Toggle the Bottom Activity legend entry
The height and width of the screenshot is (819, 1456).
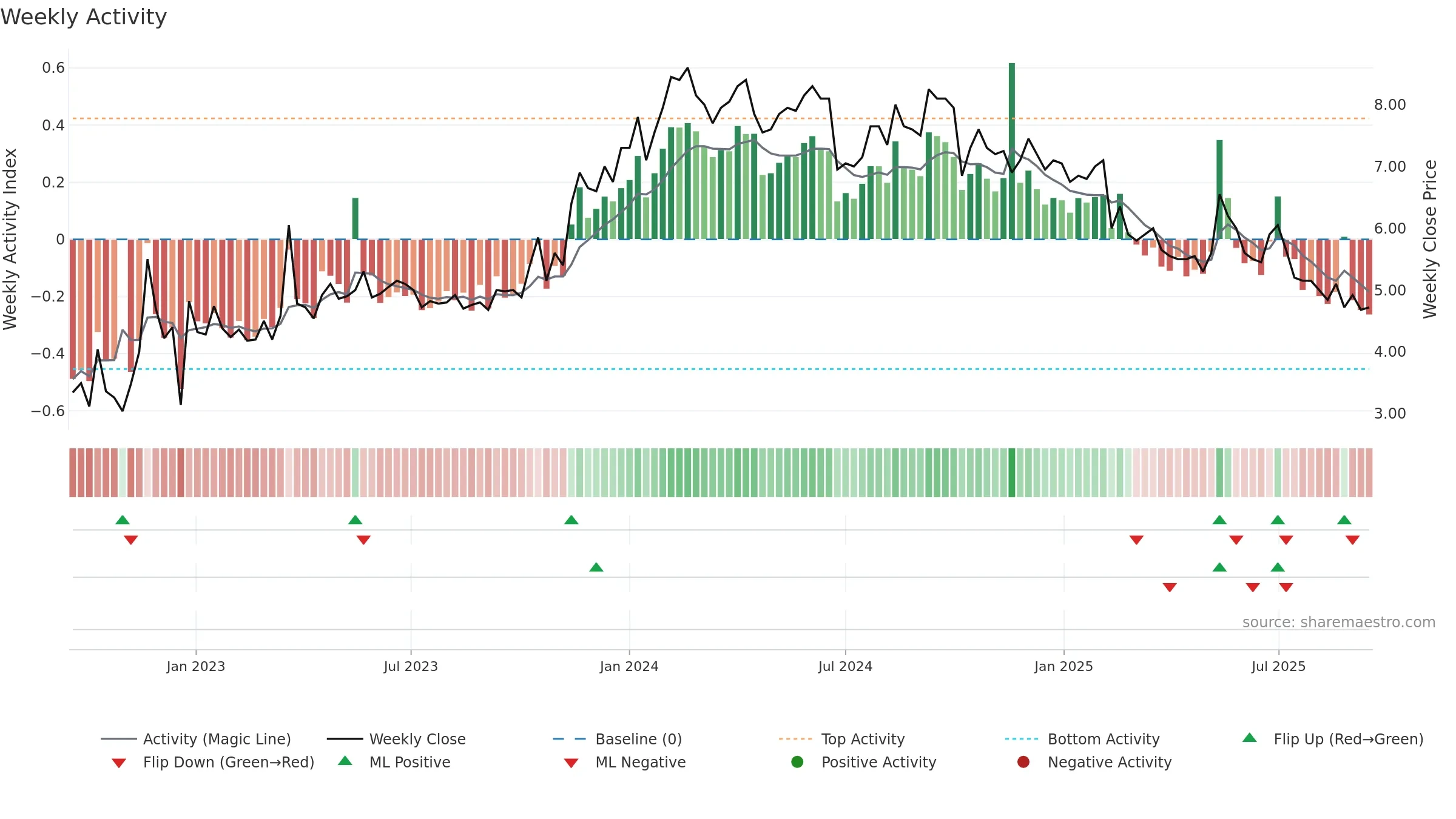pyautogui.click(x=1082, y=739)
